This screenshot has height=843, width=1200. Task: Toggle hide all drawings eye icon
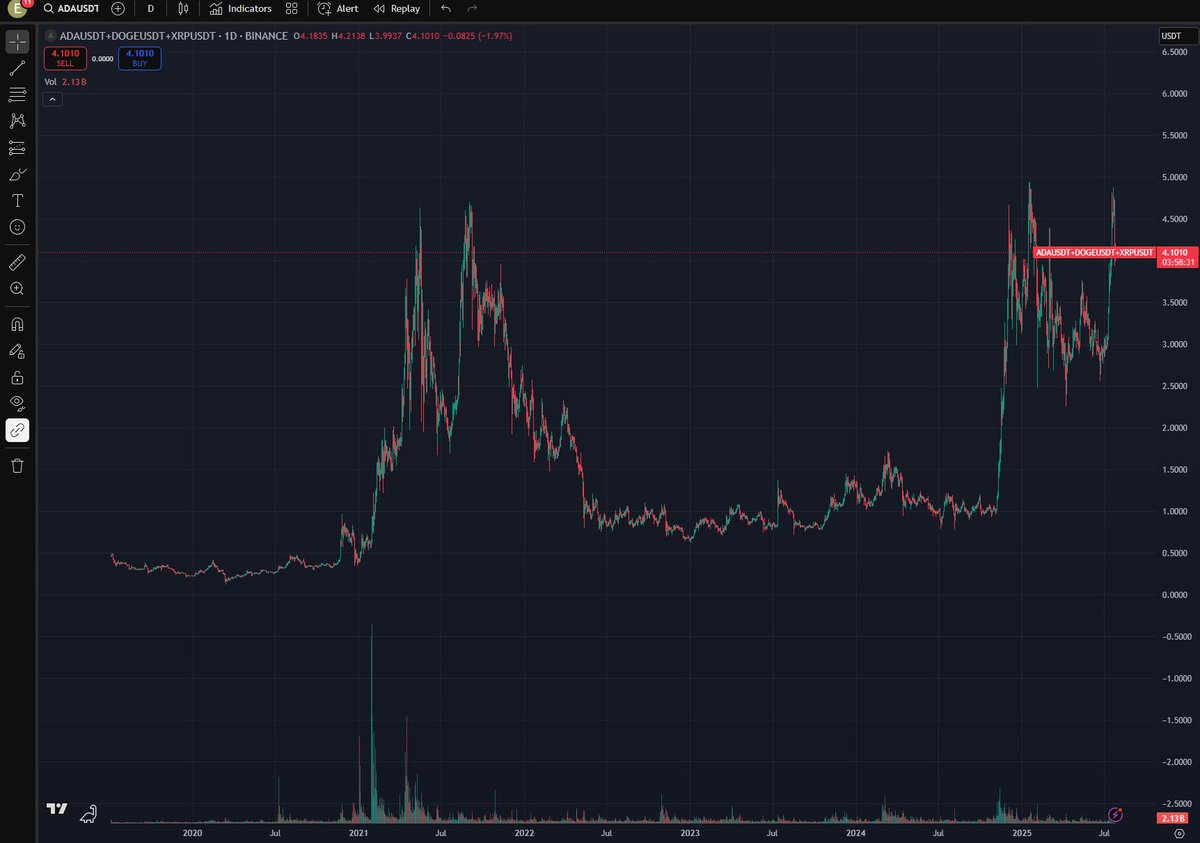pos(17,404)
